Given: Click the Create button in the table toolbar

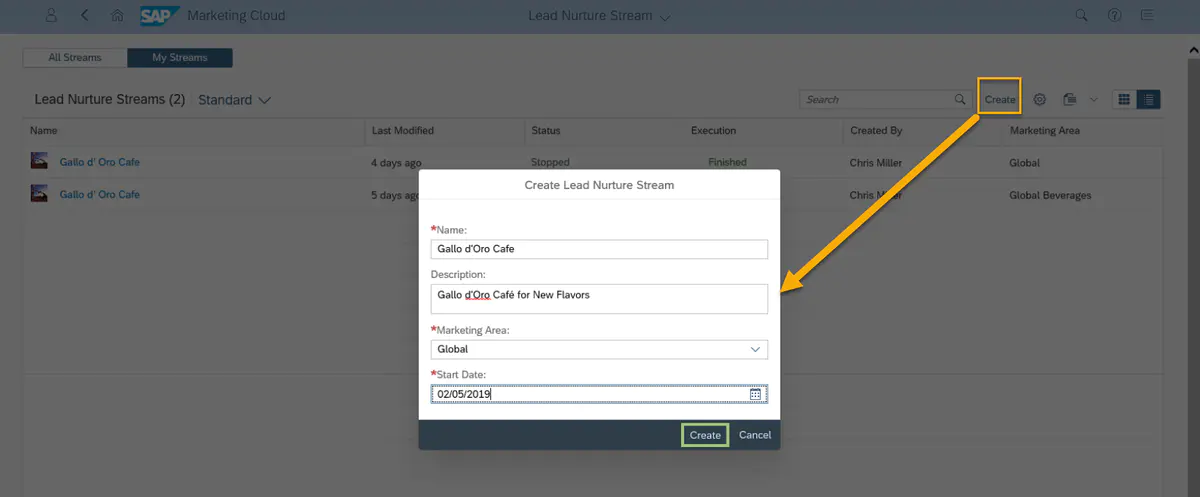Looking at the screenshot, I should click(x=999, y=100).
